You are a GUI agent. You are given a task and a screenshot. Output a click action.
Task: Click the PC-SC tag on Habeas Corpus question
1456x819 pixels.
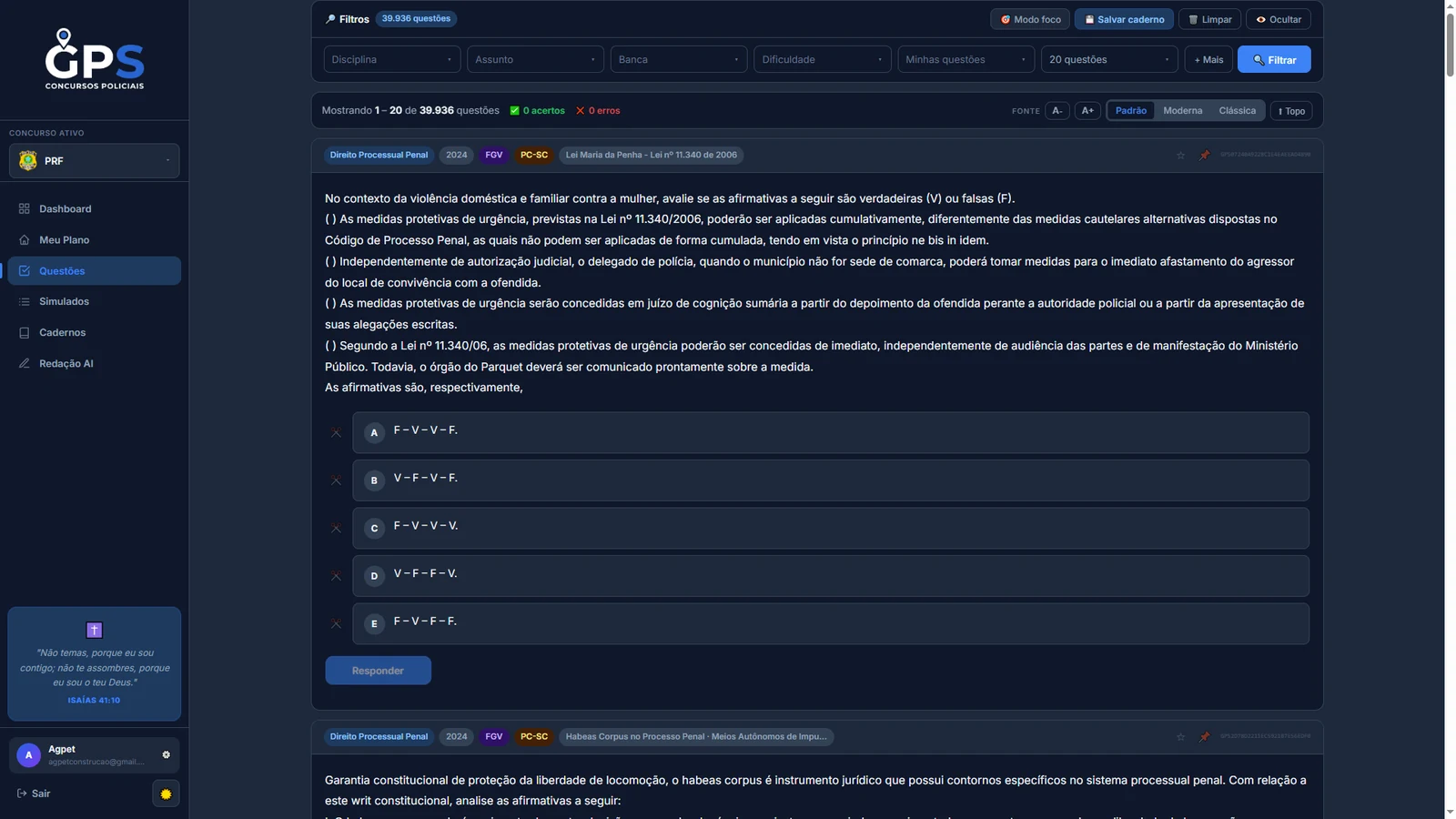534,737
